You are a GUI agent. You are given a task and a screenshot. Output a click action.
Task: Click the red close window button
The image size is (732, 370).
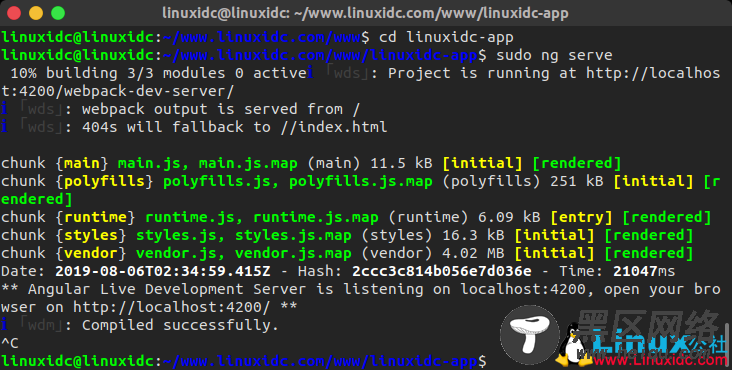coord(14,13)
